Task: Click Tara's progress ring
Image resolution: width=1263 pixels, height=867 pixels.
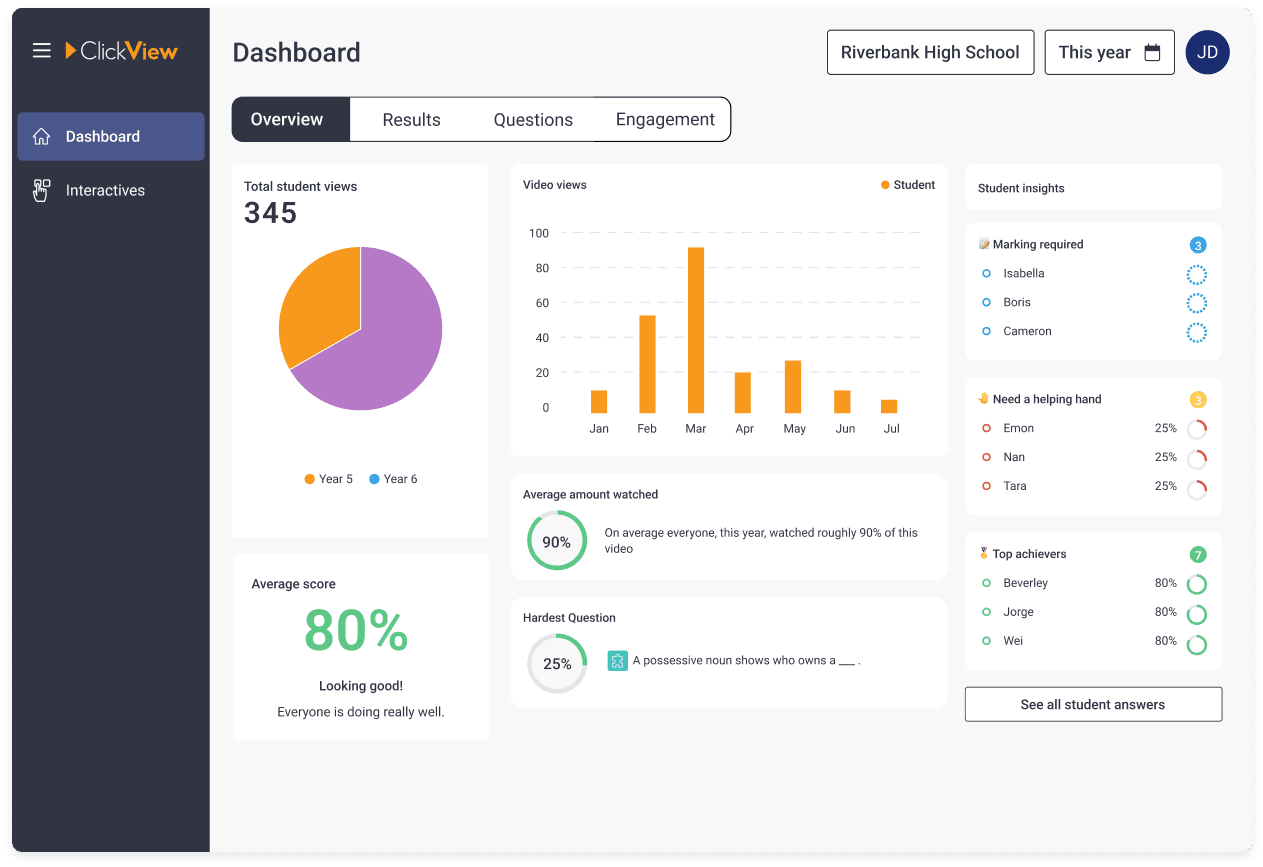Action: coord(1196,489)
